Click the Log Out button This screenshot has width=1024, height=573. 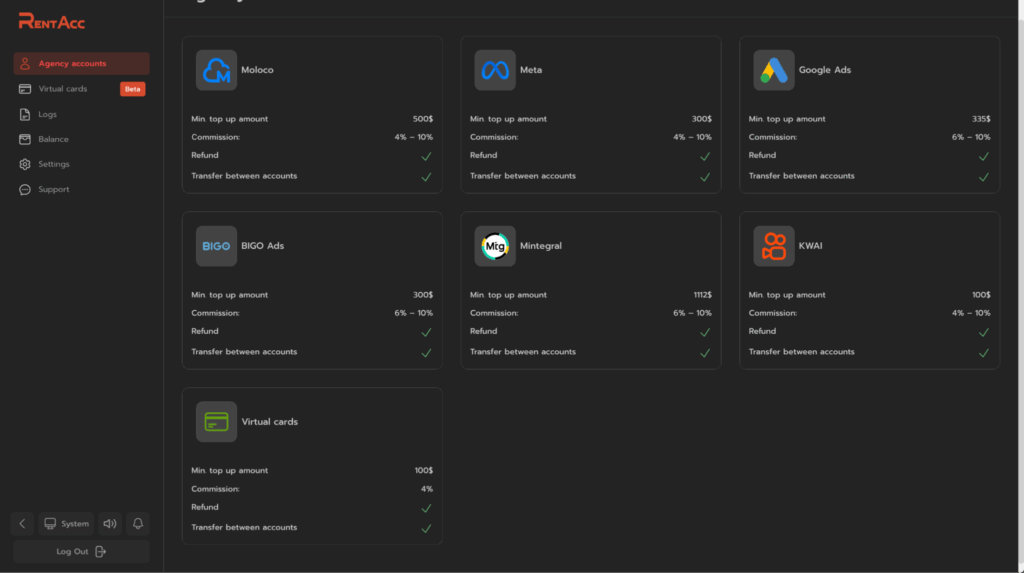pyautogui.click(x=81, y=551)
